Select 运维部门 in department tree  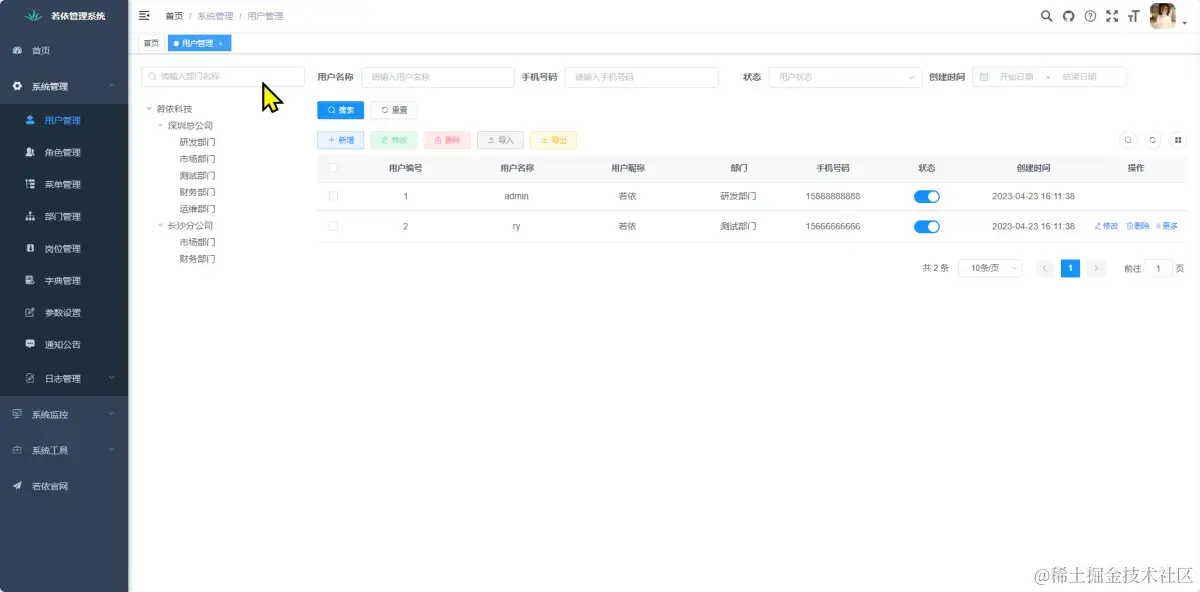tap(197, 209)
